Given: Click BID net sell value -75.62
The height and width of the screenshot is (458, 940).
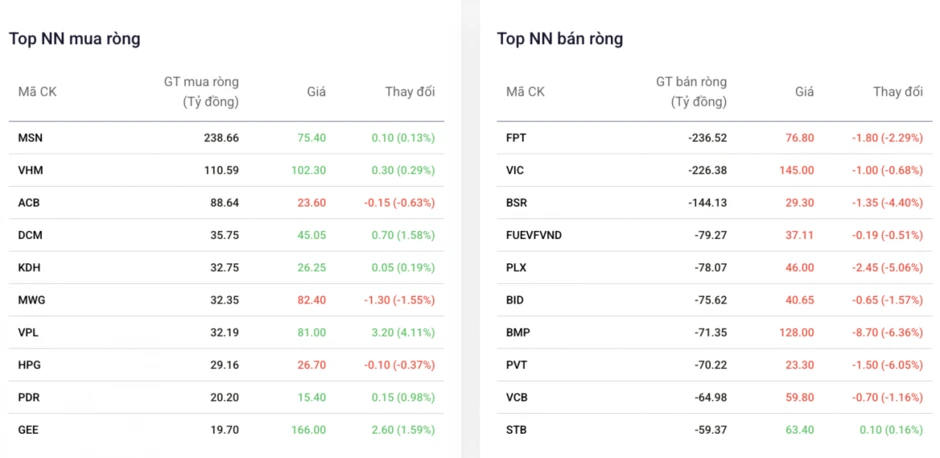Looking at the screenshot, I should click(x=710, y=300).
